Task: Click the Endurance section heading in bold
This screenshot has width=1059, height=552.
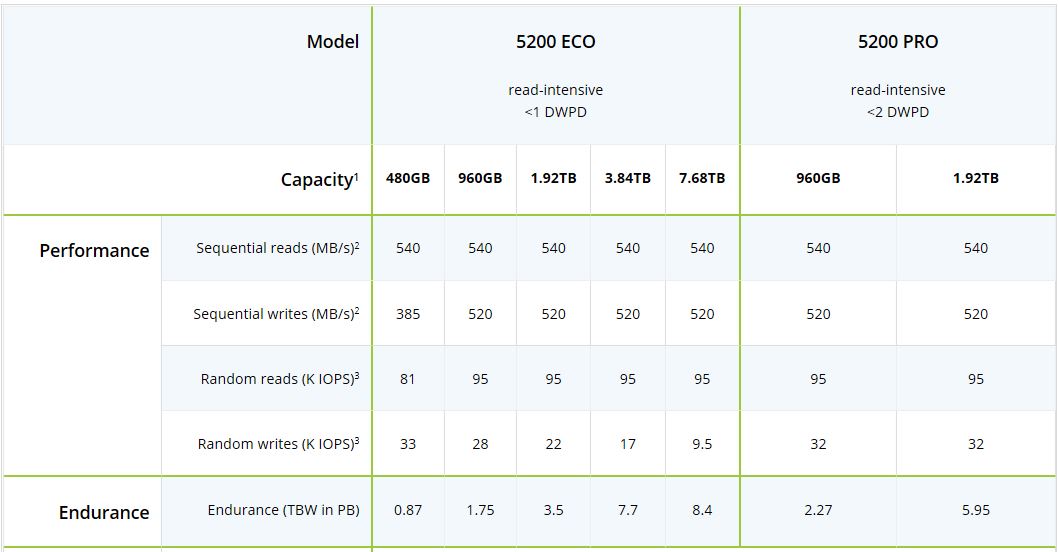Action: pos(104,513)
